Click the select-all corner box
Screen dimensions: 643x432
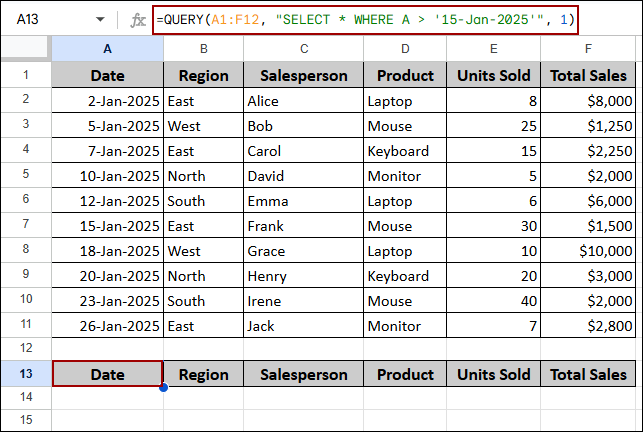[25, 48]
